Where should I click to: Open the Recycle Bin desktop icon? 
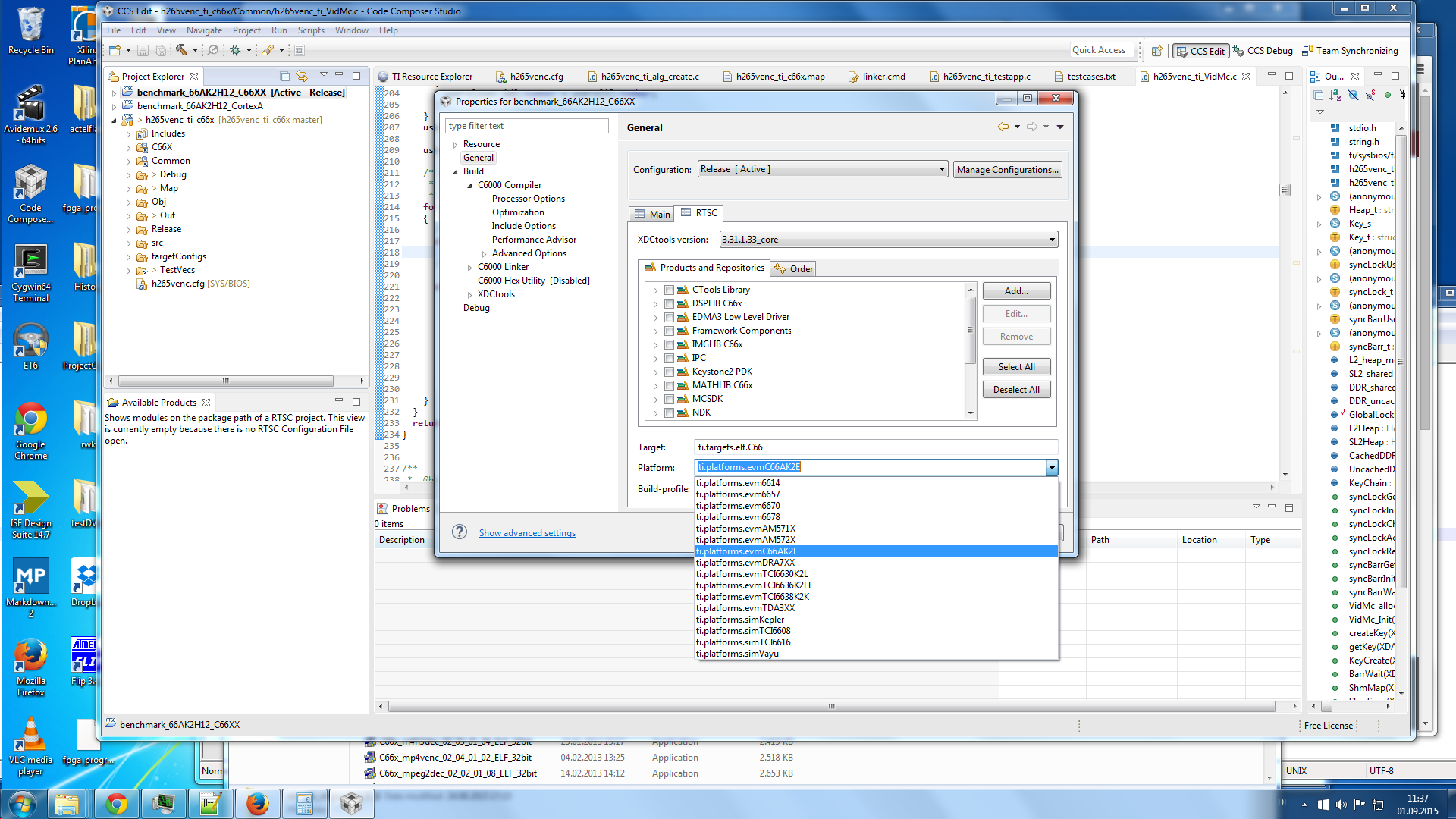click(x=30, y=30)
